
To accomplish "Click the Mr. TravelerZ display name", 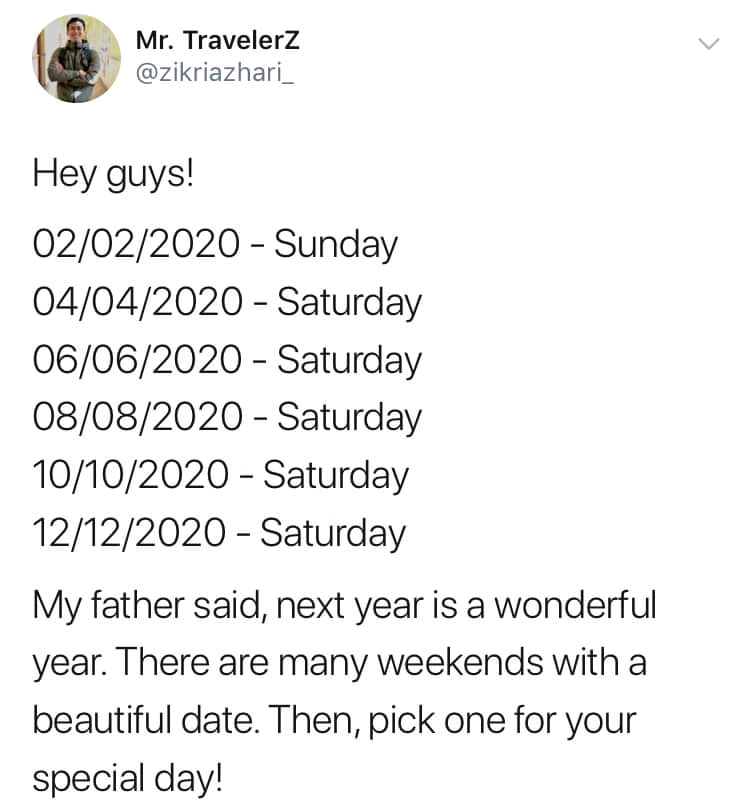I will coord(217,41).
